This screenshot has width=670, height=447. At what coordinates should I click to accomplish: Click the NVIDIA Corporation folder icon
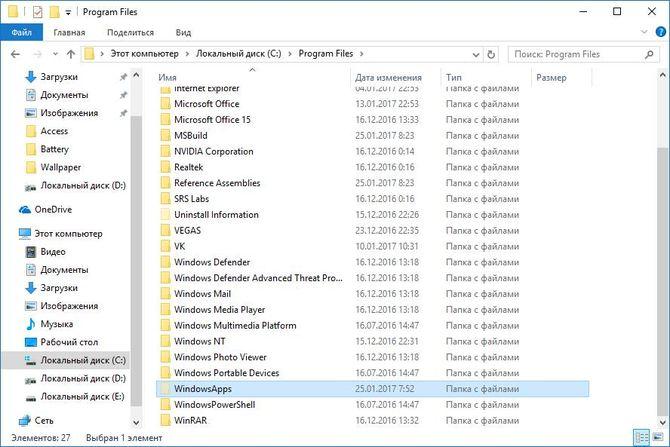coord(165,151)
